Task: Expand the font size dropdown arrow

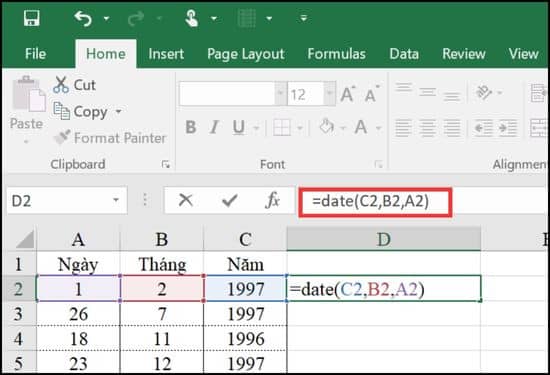Action: pos(329,94)
